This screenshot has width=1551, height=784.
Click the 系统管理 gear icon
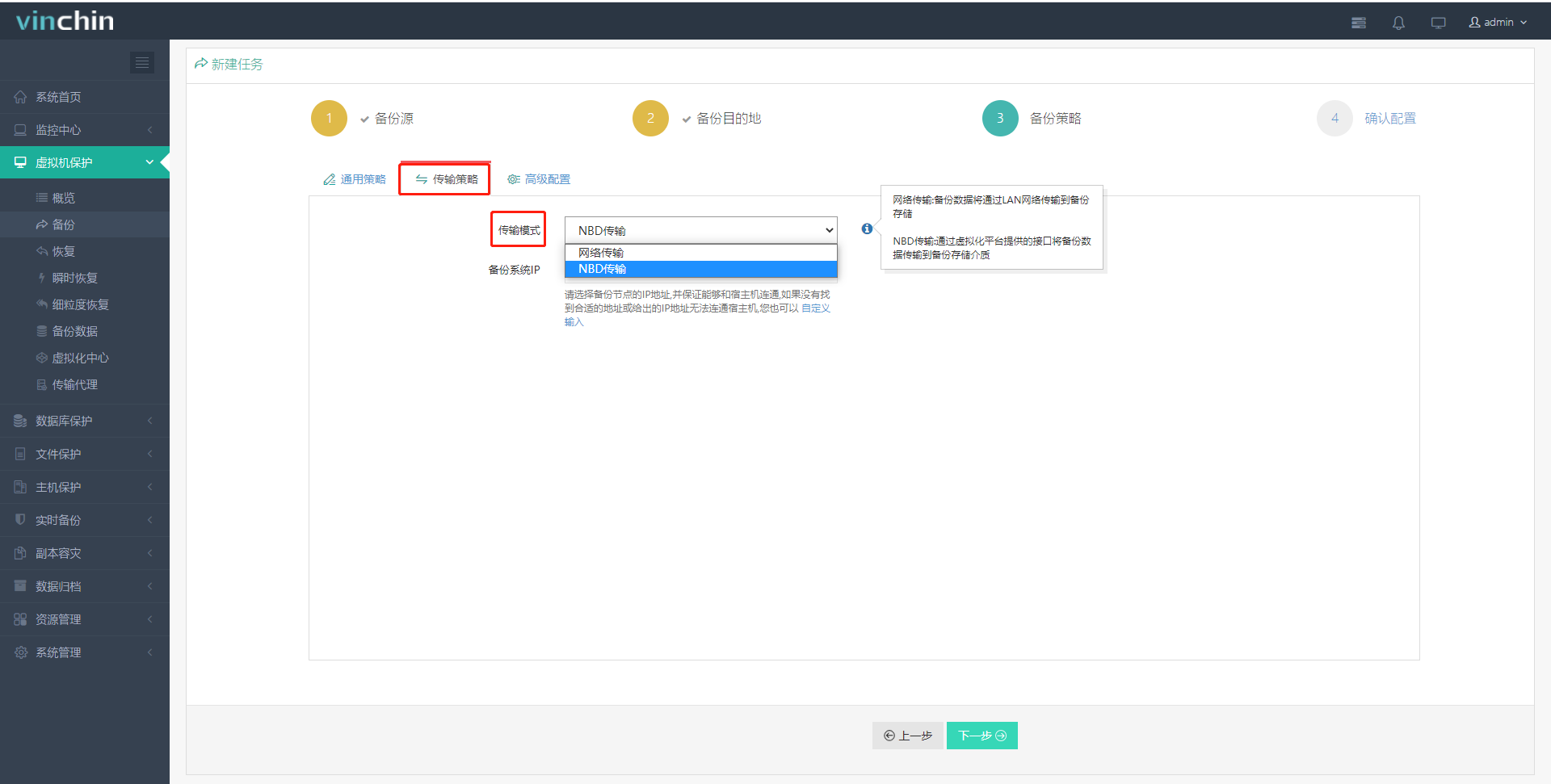pyautogui.click(x=20, y=652)
